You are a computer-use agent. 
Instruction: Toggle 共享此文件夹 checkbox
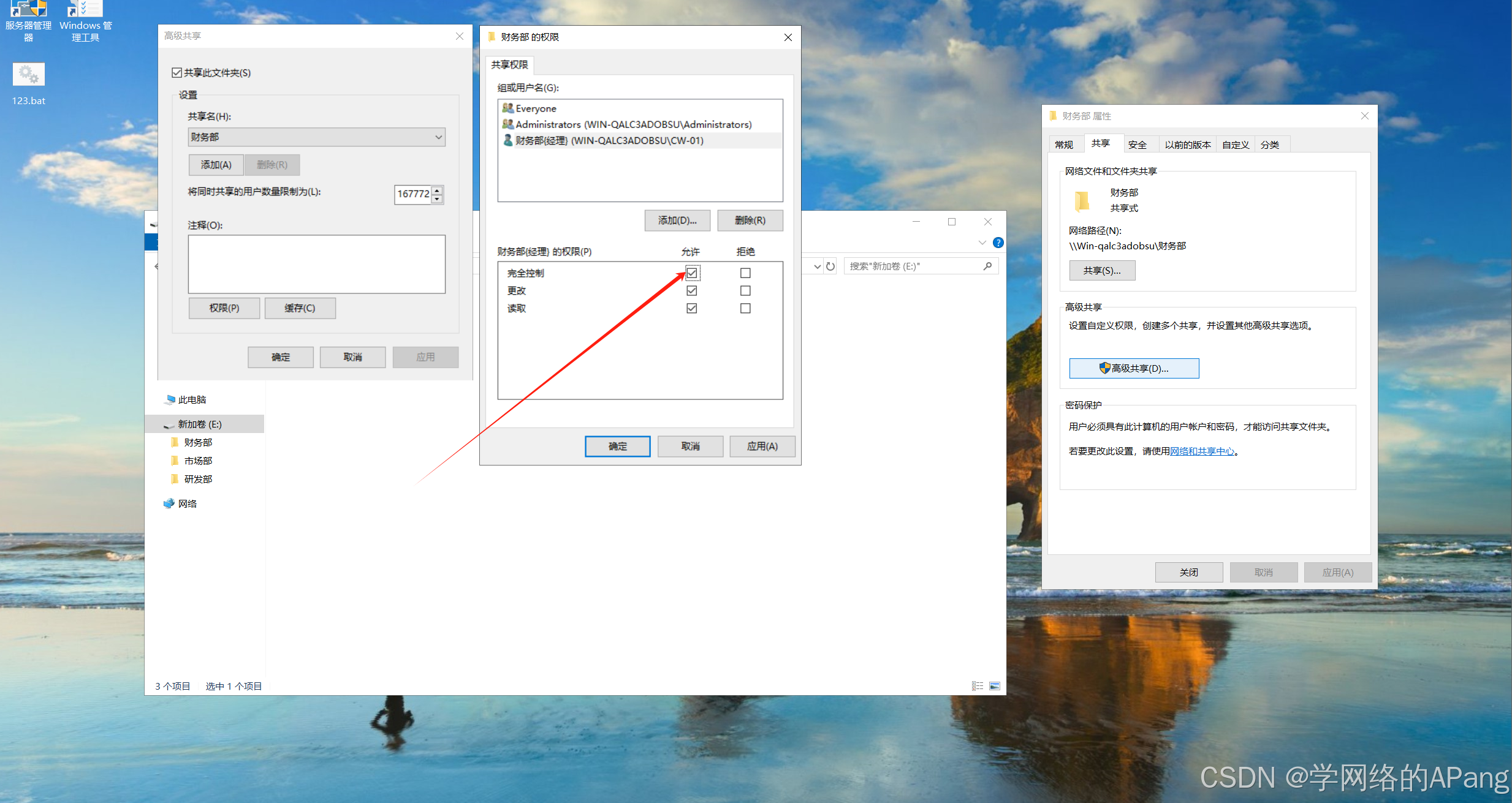pyautogui.click(x=177, y=73)
